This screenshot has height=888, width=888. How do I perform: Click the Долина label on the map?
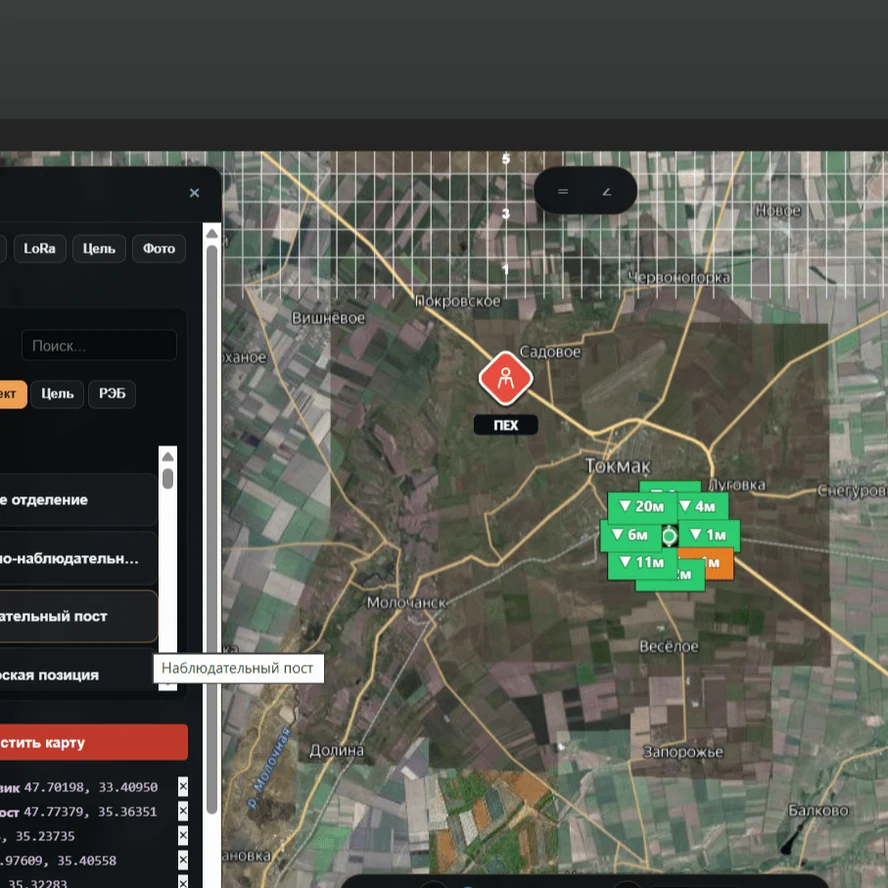coord(336,750)
